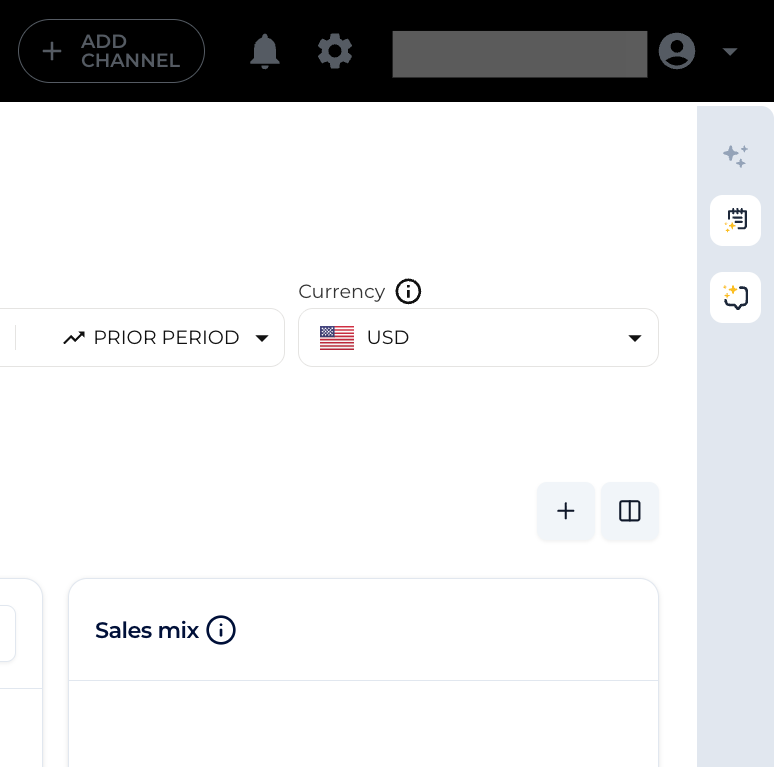The width and height of the screenshot is (774, 767).
Task: Click the plus sign in Add Channel
Action: coord(52,51)
